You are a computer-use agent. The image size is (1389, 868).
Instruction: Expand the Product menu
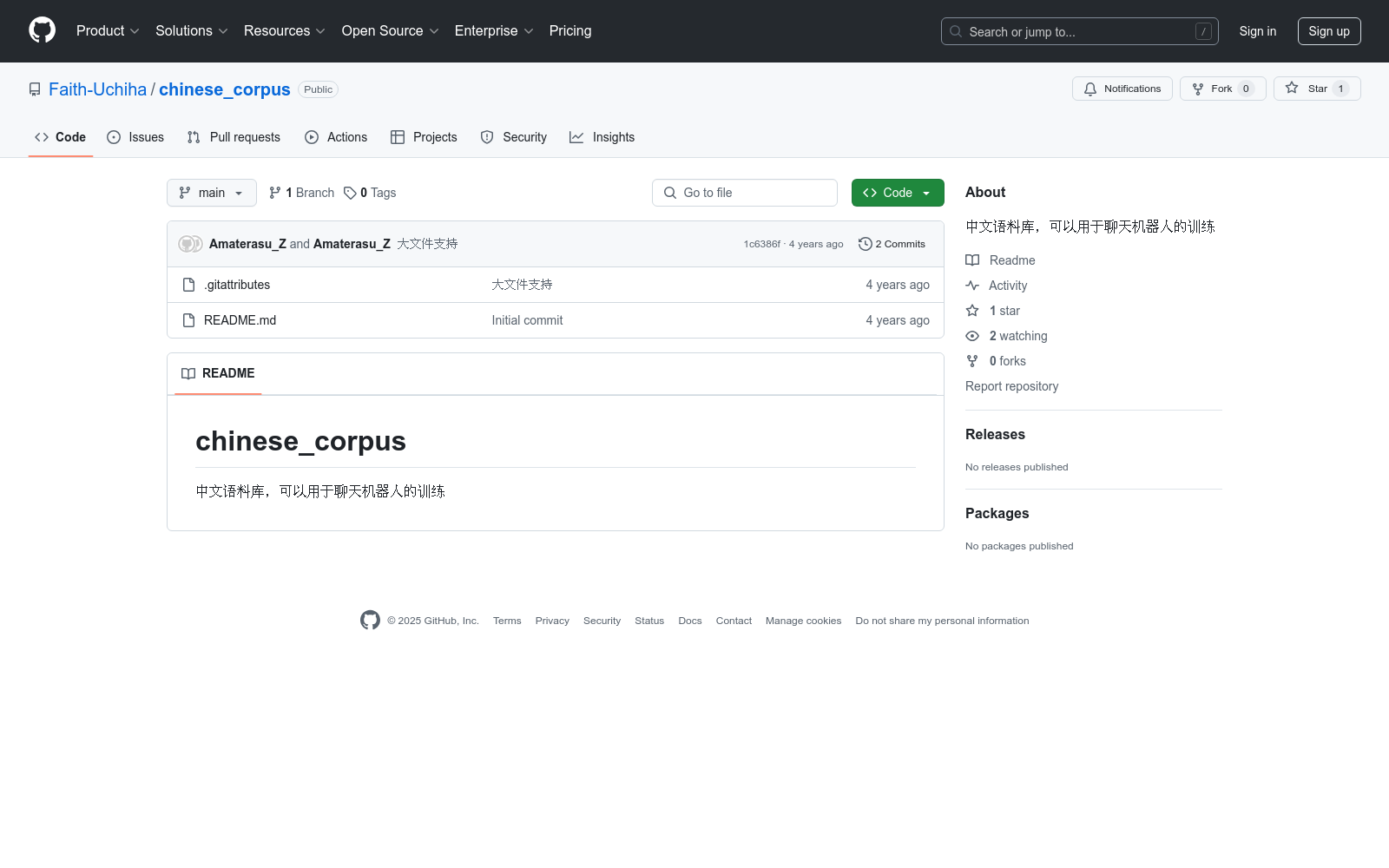[x=108, y=30]
